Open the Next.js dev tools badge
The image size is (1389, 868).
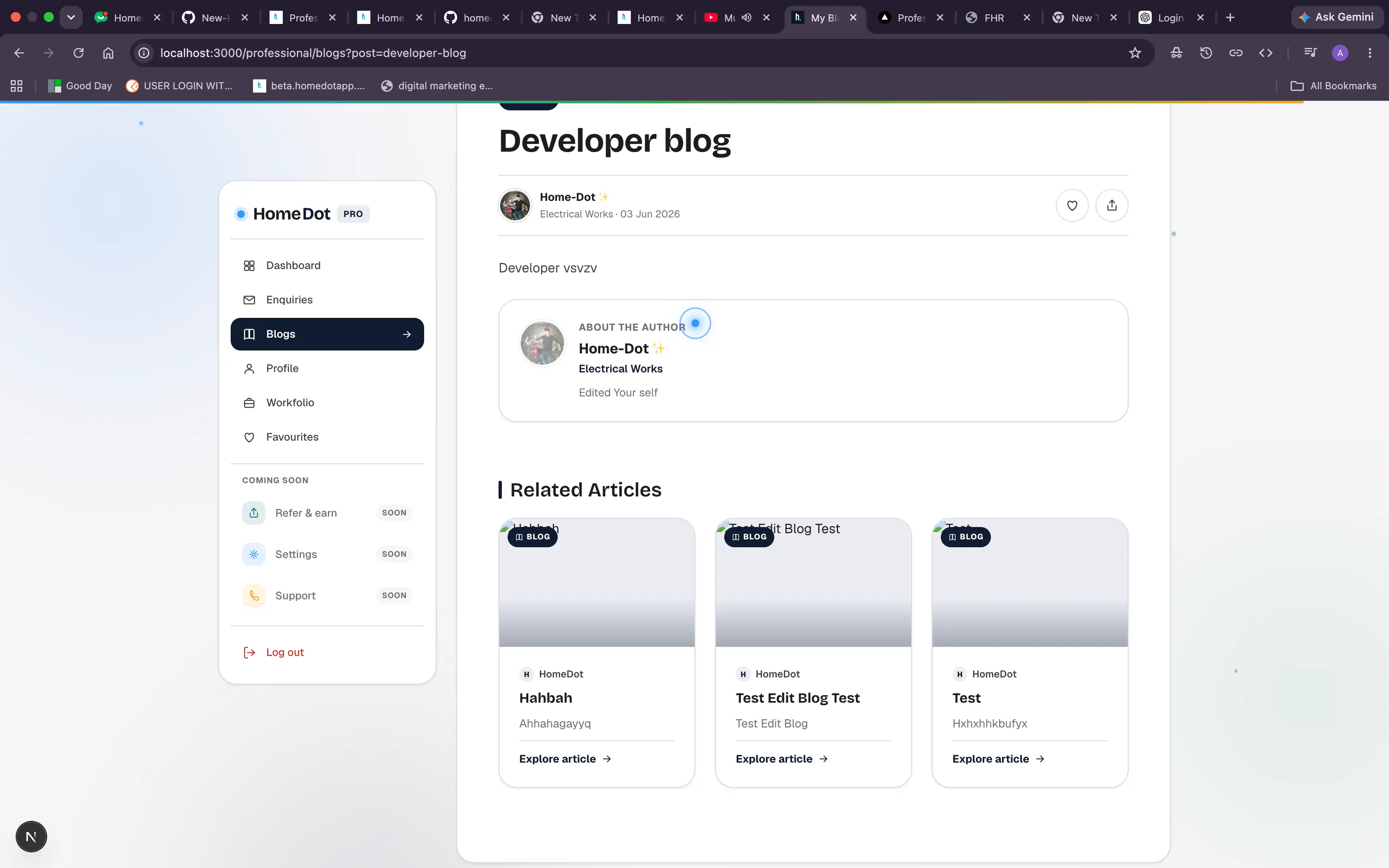tap(31, 837)
